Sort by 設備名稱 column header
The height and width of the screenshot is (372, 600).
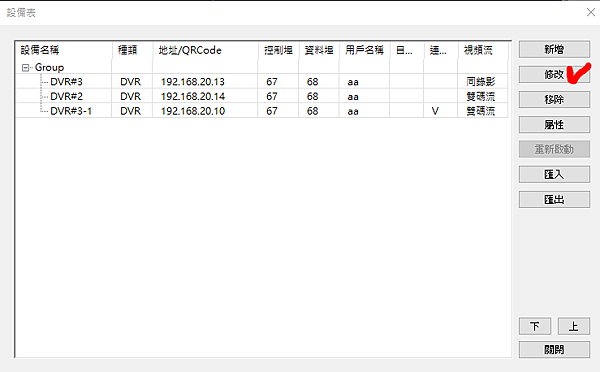(x=64, y=50)
